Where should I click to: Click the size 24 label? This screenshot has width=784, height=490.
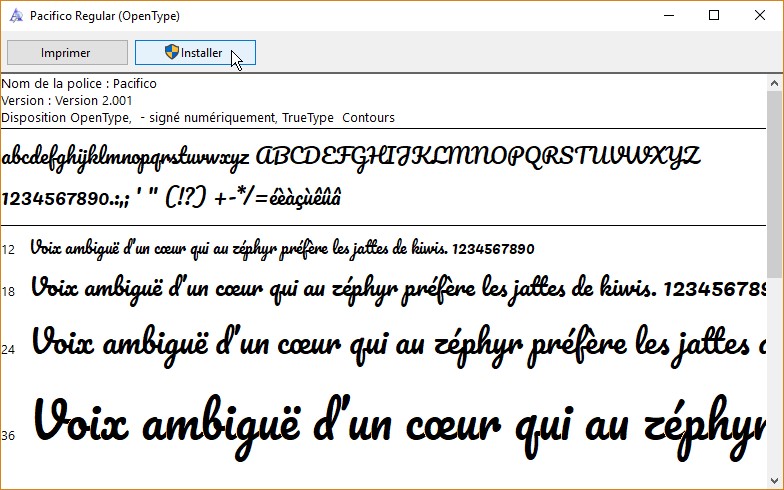pos(9,349)
